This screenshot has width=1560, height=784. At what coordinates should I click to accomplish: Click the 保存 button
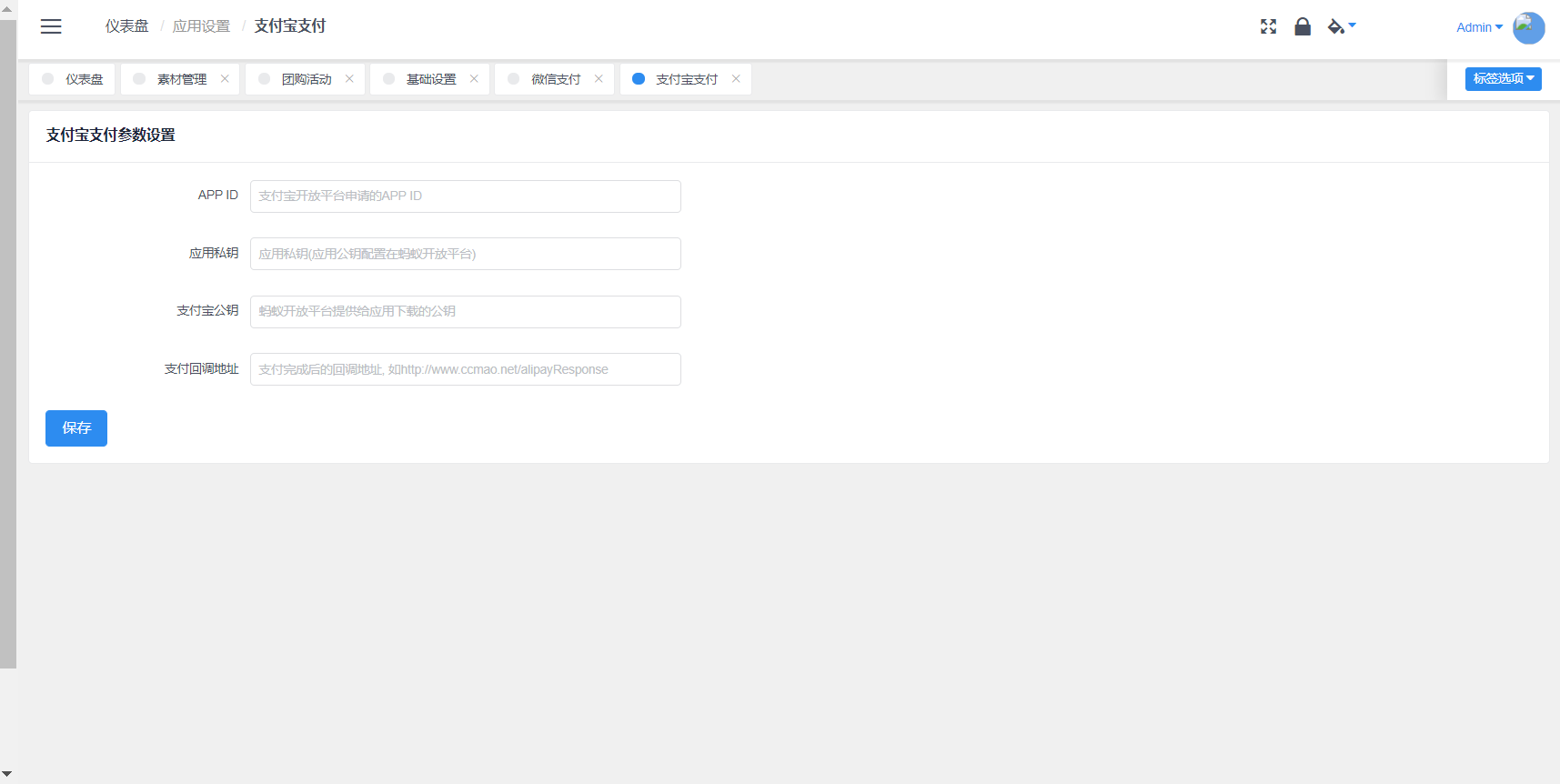coord(76,428)
